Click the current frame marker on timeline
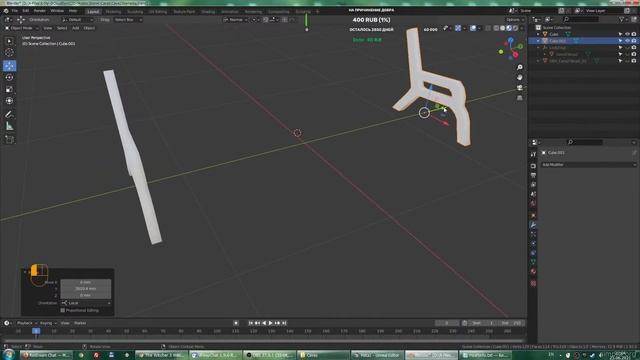640x360 pixels. (36, 331)
